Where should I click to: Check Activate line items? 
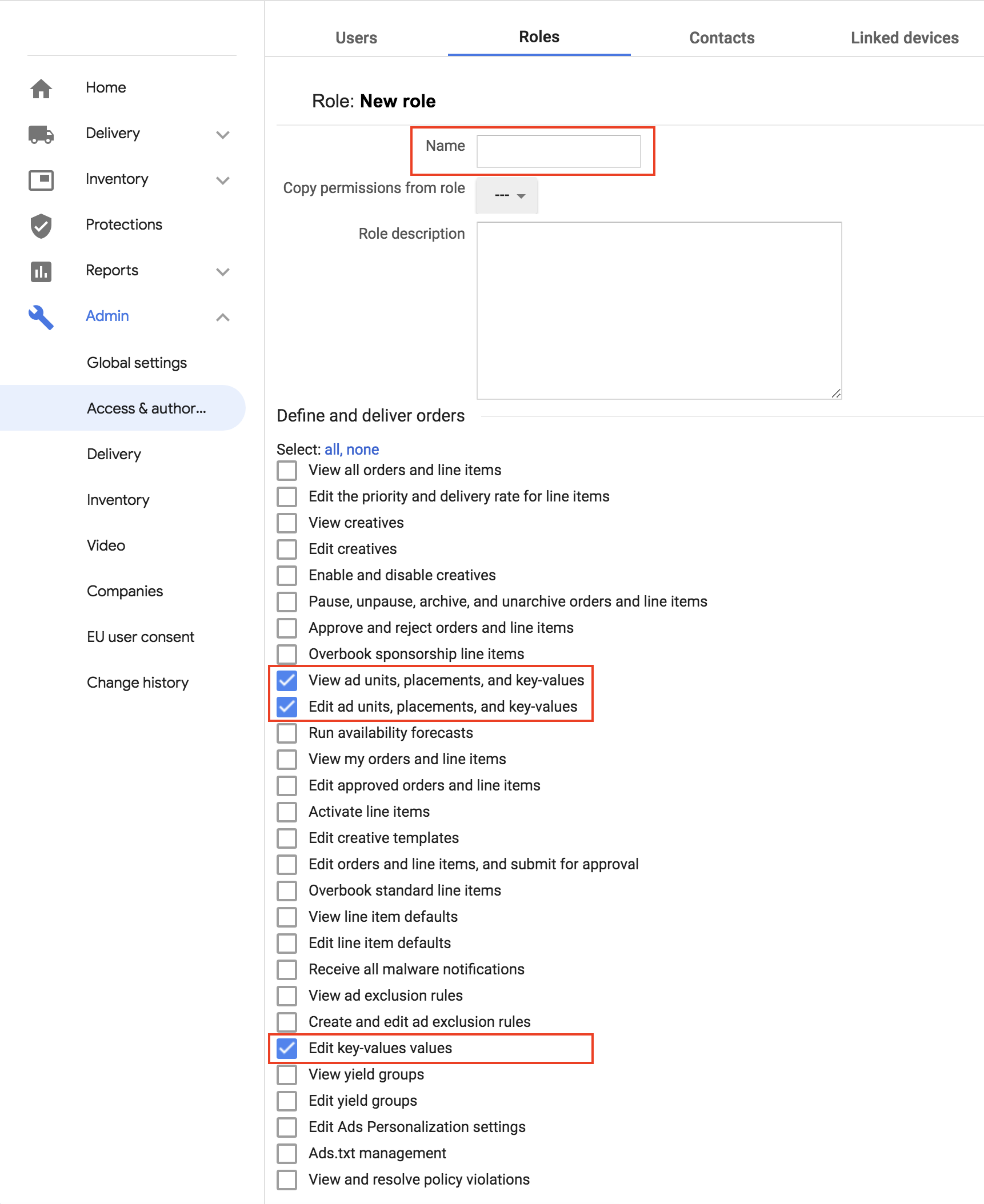[x=287, y=812]
